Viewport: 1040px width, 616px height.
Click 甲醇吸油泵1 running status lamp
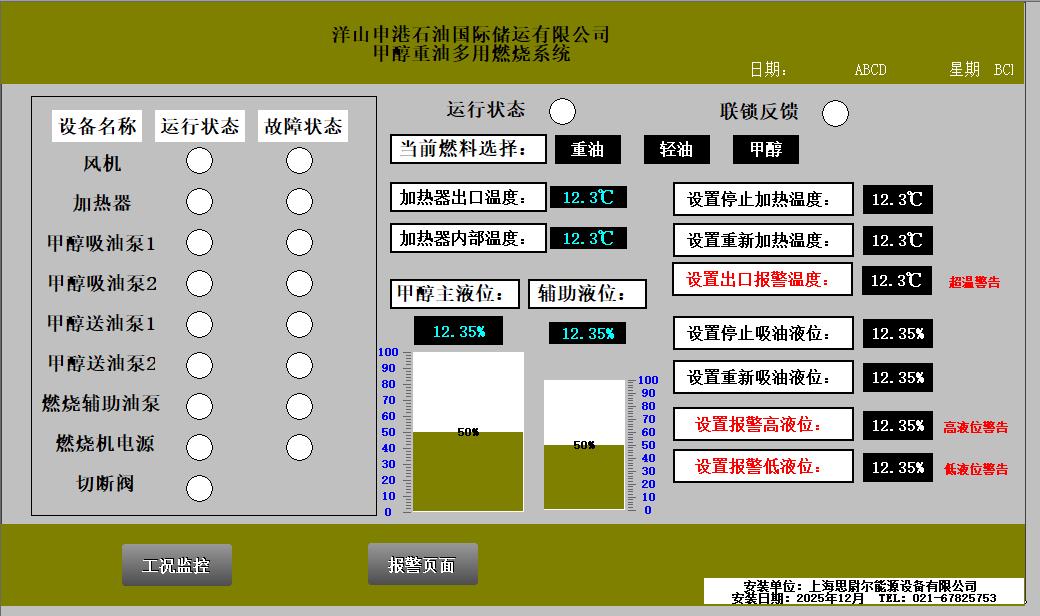pyautogui.click(x=200, y=242)
